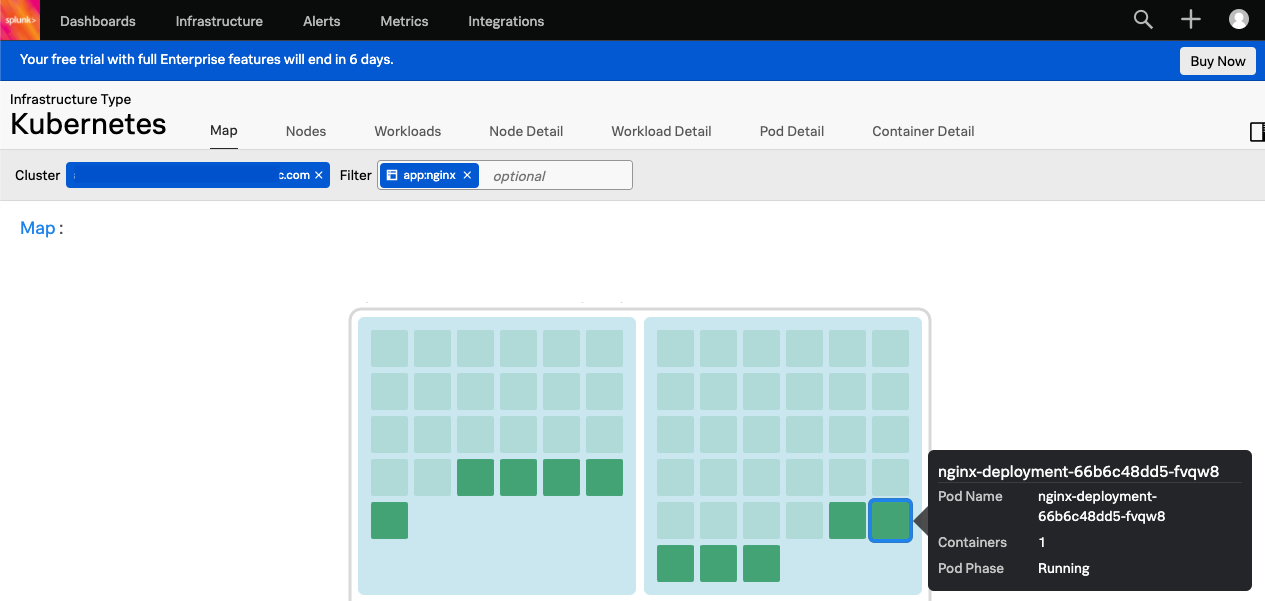1265x601 pixels.
Task: Open the Metrics menu
Action: click(404, 21)
